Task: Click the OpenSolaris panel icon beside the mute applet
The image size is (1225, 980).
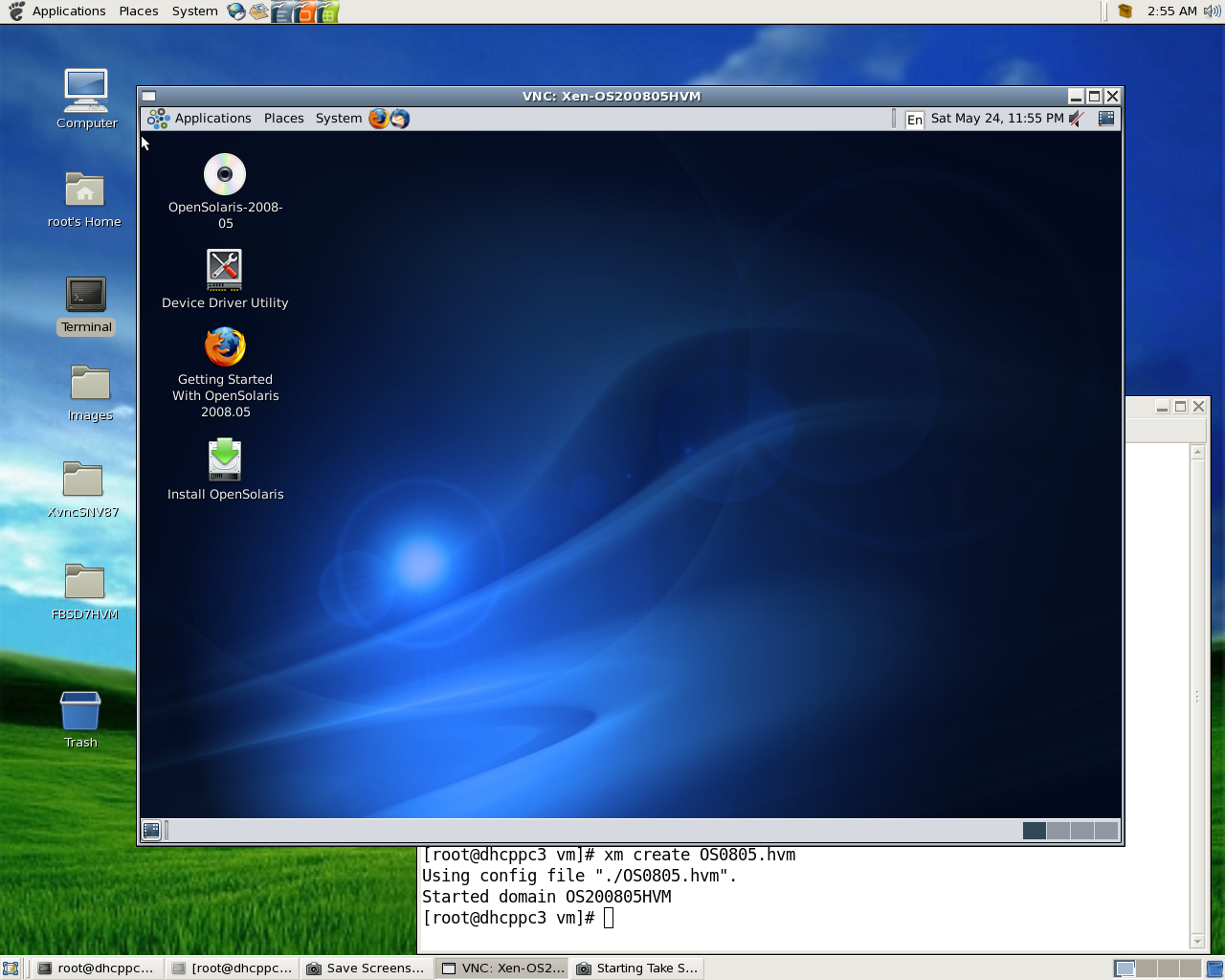Action: pyautogui.click(x=1106, y=119)
